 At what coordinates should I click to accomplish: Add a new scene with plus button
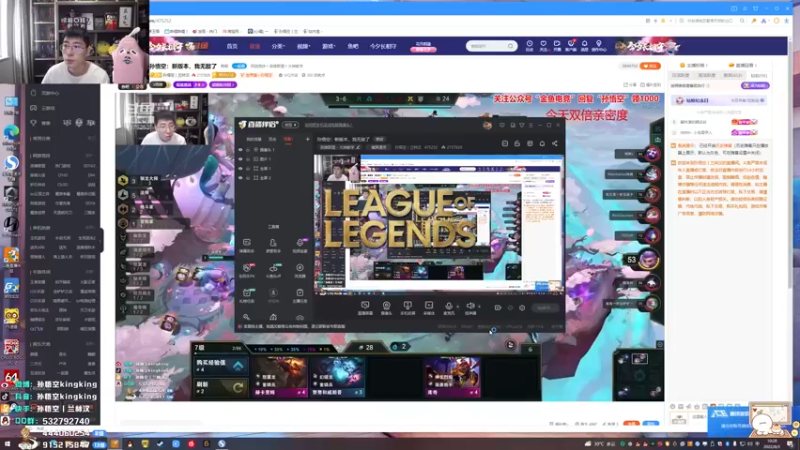pos(307,139)
